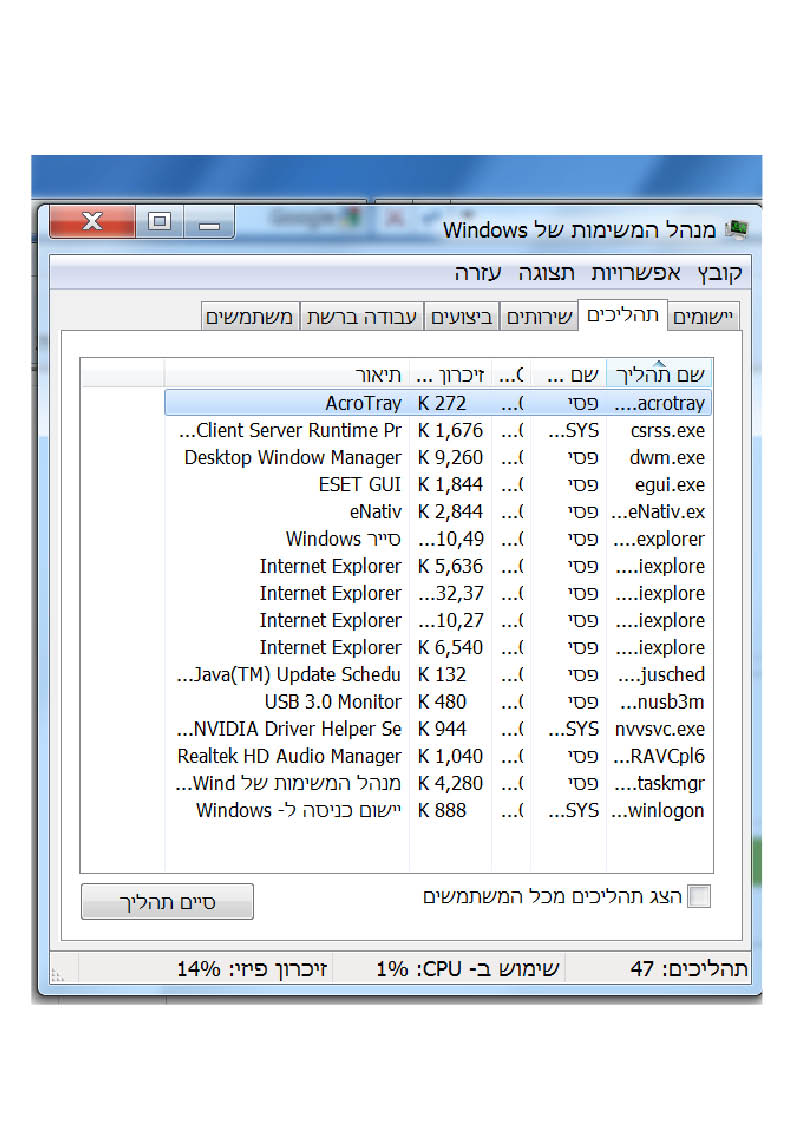Sort by 'זיכרון' memory column header
Viewport: 794px width, 1123px height.
[x=450, y=374]
